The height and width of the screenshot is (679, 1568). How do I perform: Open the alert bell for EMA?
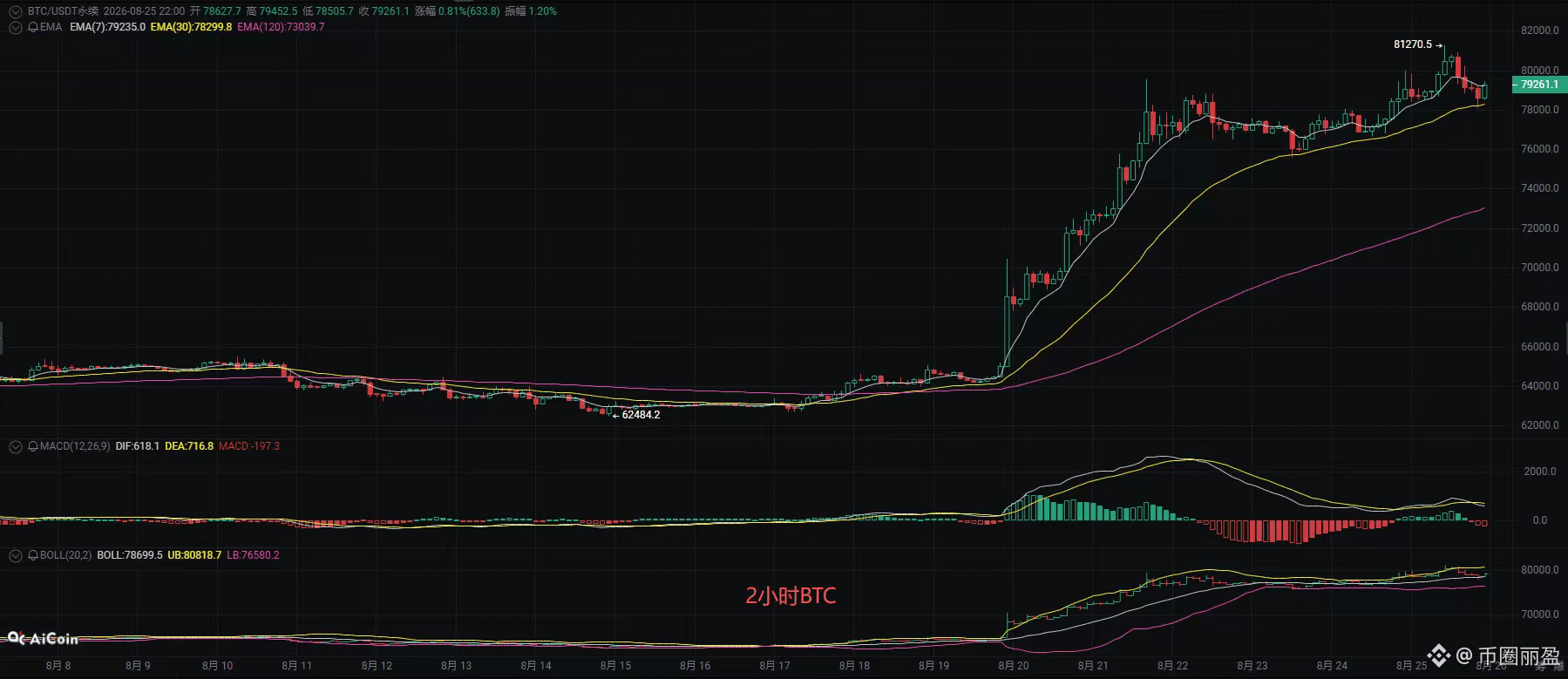pos(33,27)
